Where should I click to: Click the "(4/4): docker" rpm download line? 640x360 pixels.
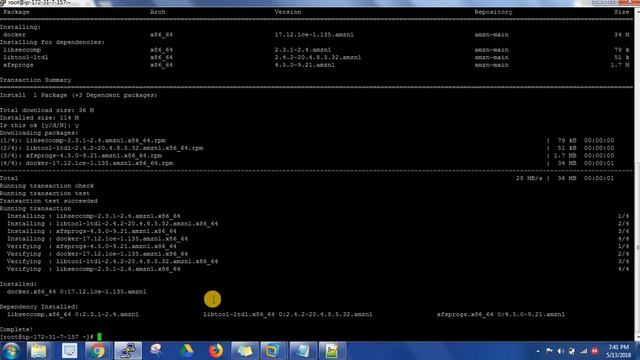pyautogui.click(x=87, y=163)
